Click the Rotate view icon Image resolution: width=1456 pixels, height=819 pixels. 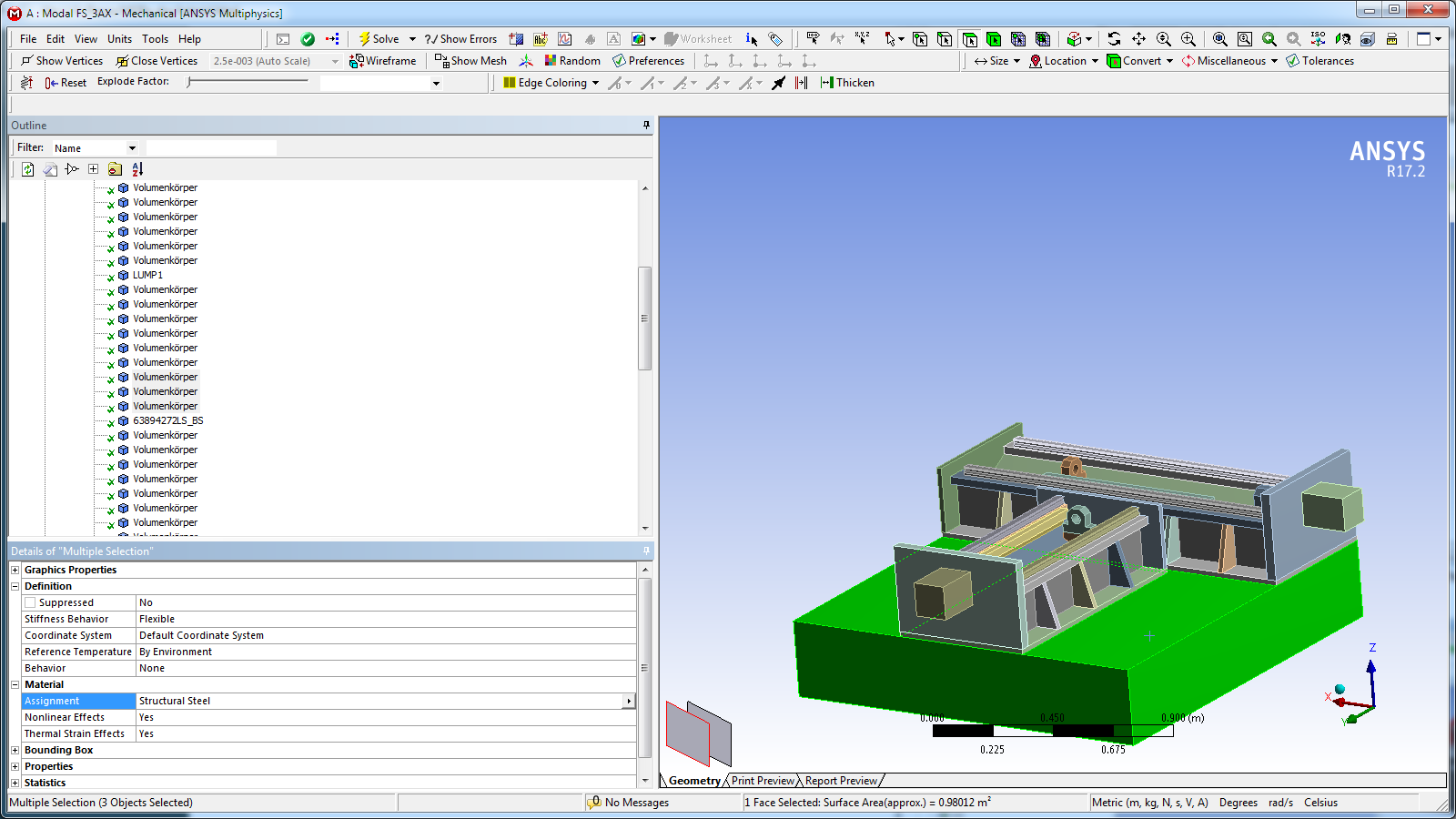1114,39
